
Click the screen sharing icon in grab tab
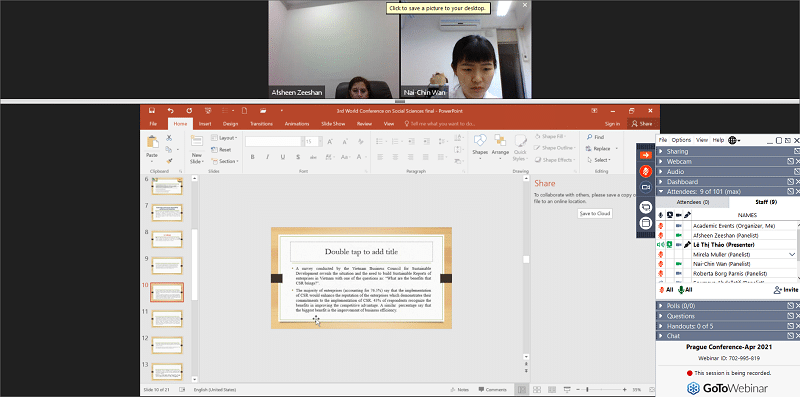coord(646,207)
